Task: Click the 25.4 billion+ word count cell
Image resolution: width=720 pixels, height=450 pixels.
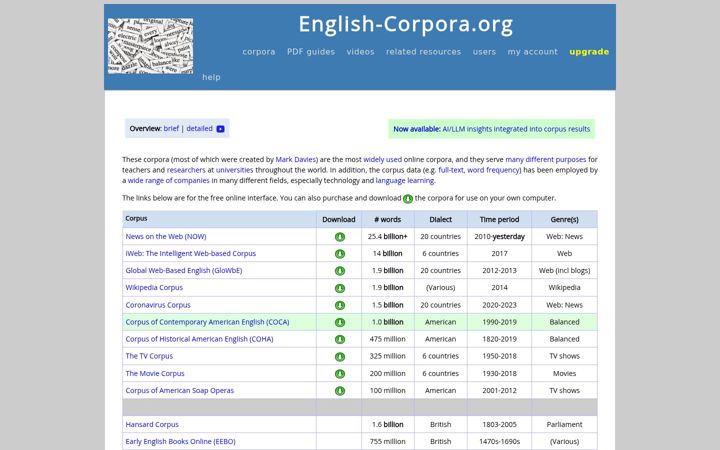Action: (x=388, y=236)
